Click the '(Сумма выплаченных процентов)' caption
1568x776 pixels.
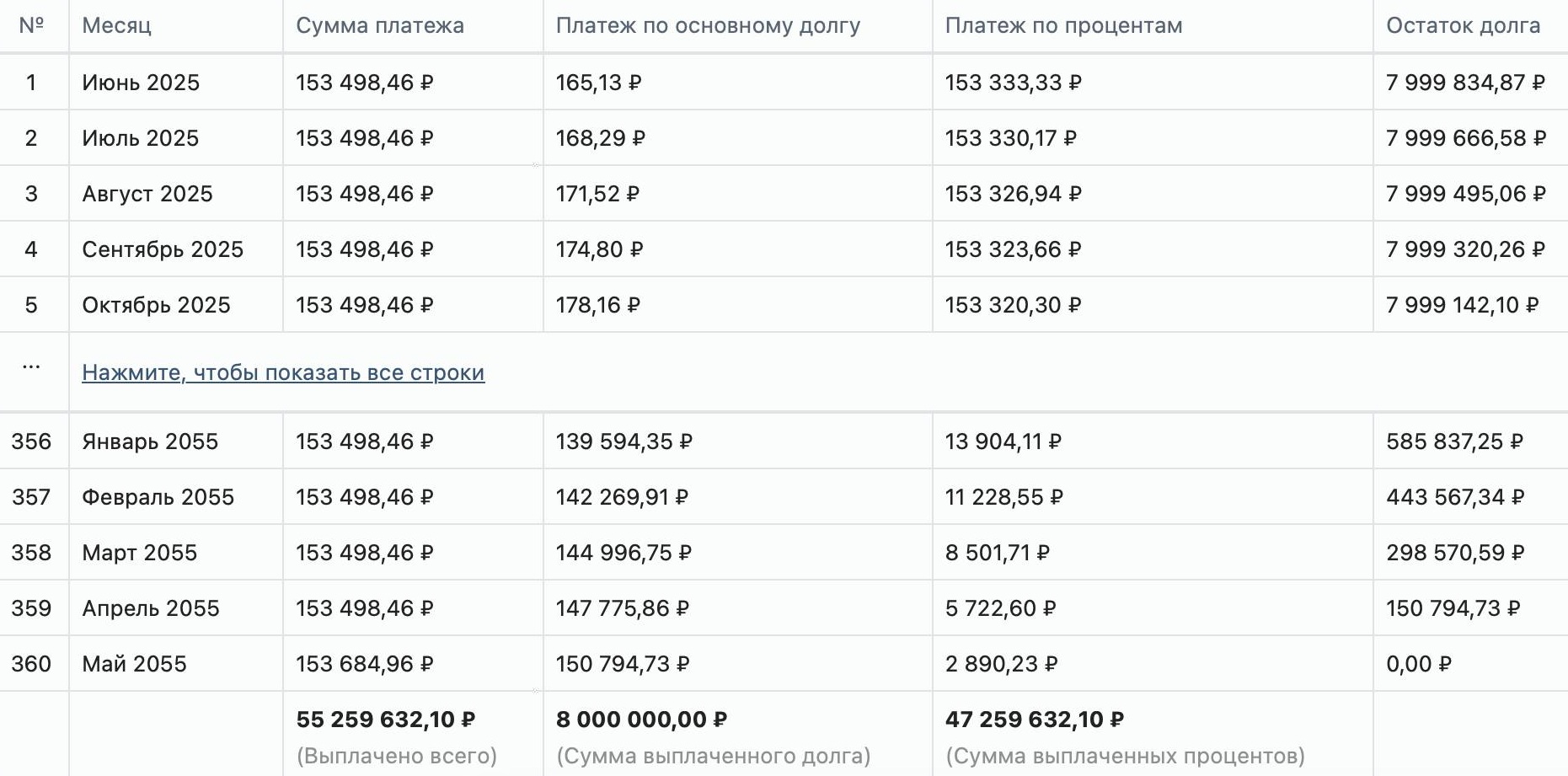pyautogui.click(x=1126, y=756)
